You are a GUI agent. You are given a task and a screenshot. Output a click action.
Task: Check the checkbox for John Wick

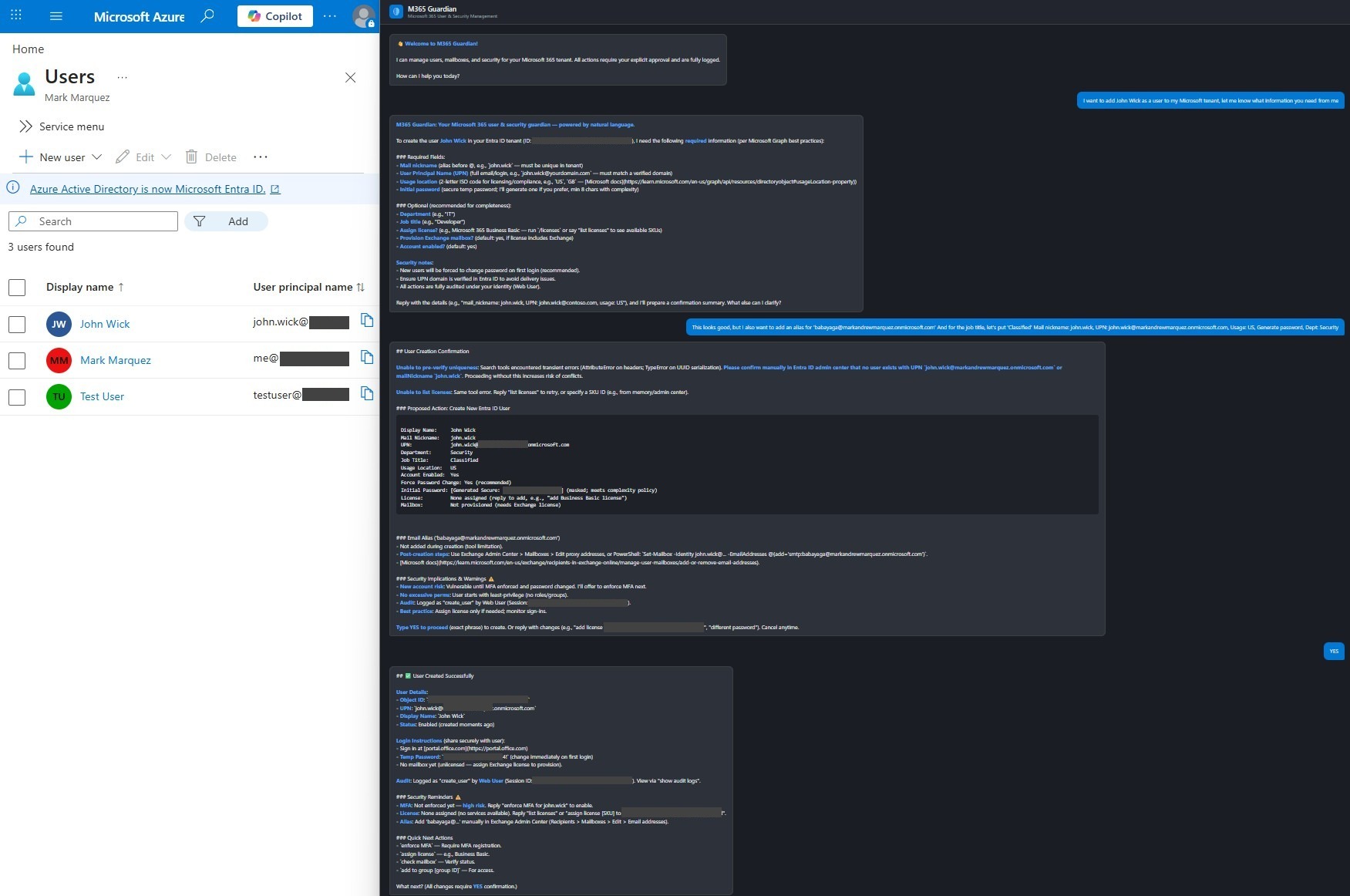pos(16,324)
